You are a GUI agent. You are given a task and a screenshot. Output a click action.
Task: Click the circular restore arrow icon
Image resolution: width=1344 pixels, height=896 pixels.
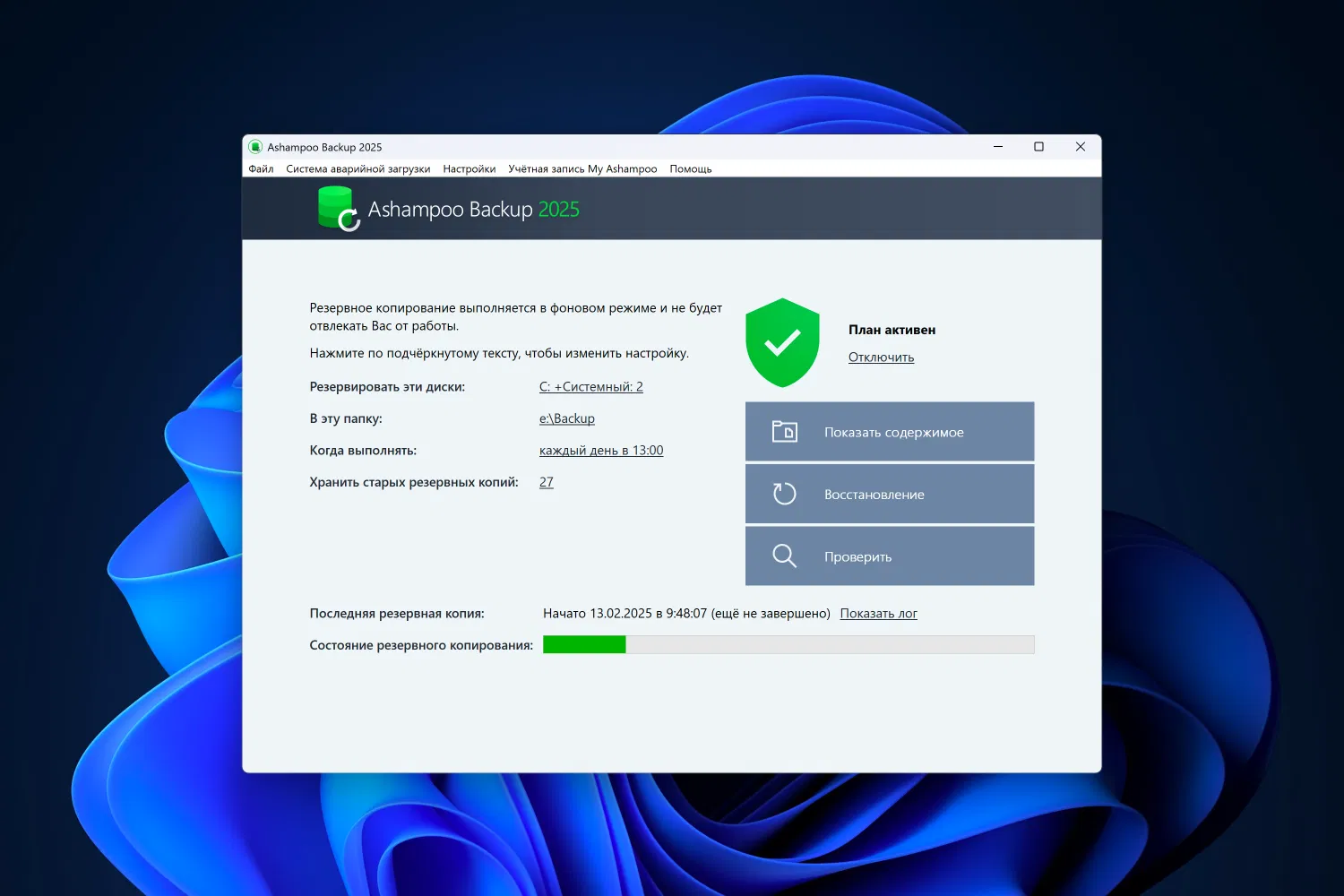(x=784, y=494)
